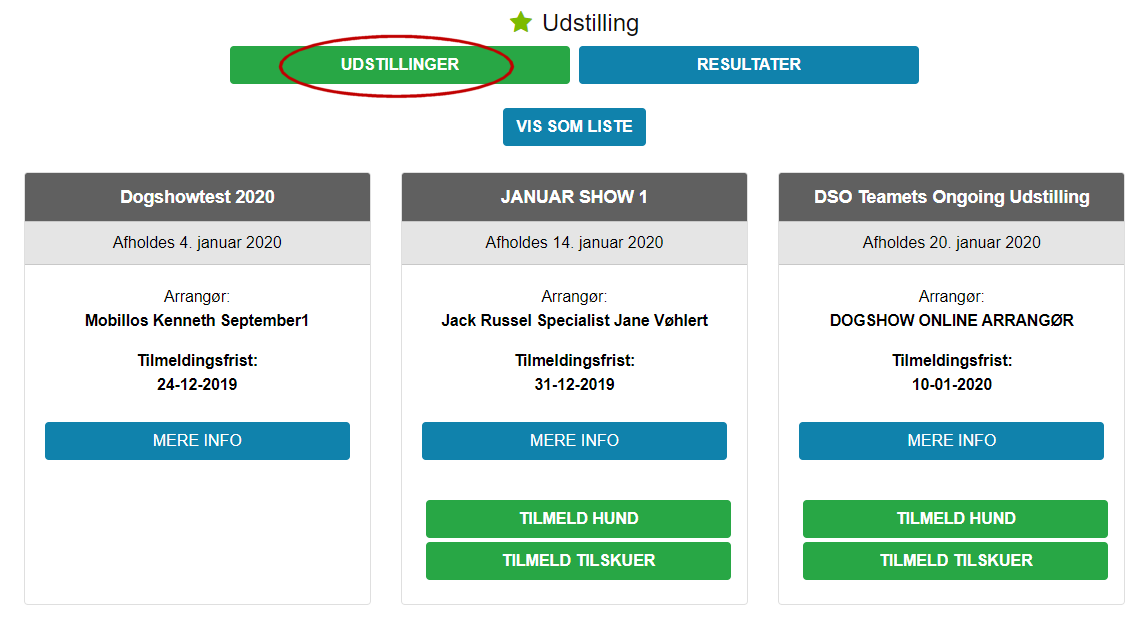The width and height of the screenshot is (1134, 620).
Task: Click the VIS SOM LISTE button
Action: [574, 127]
